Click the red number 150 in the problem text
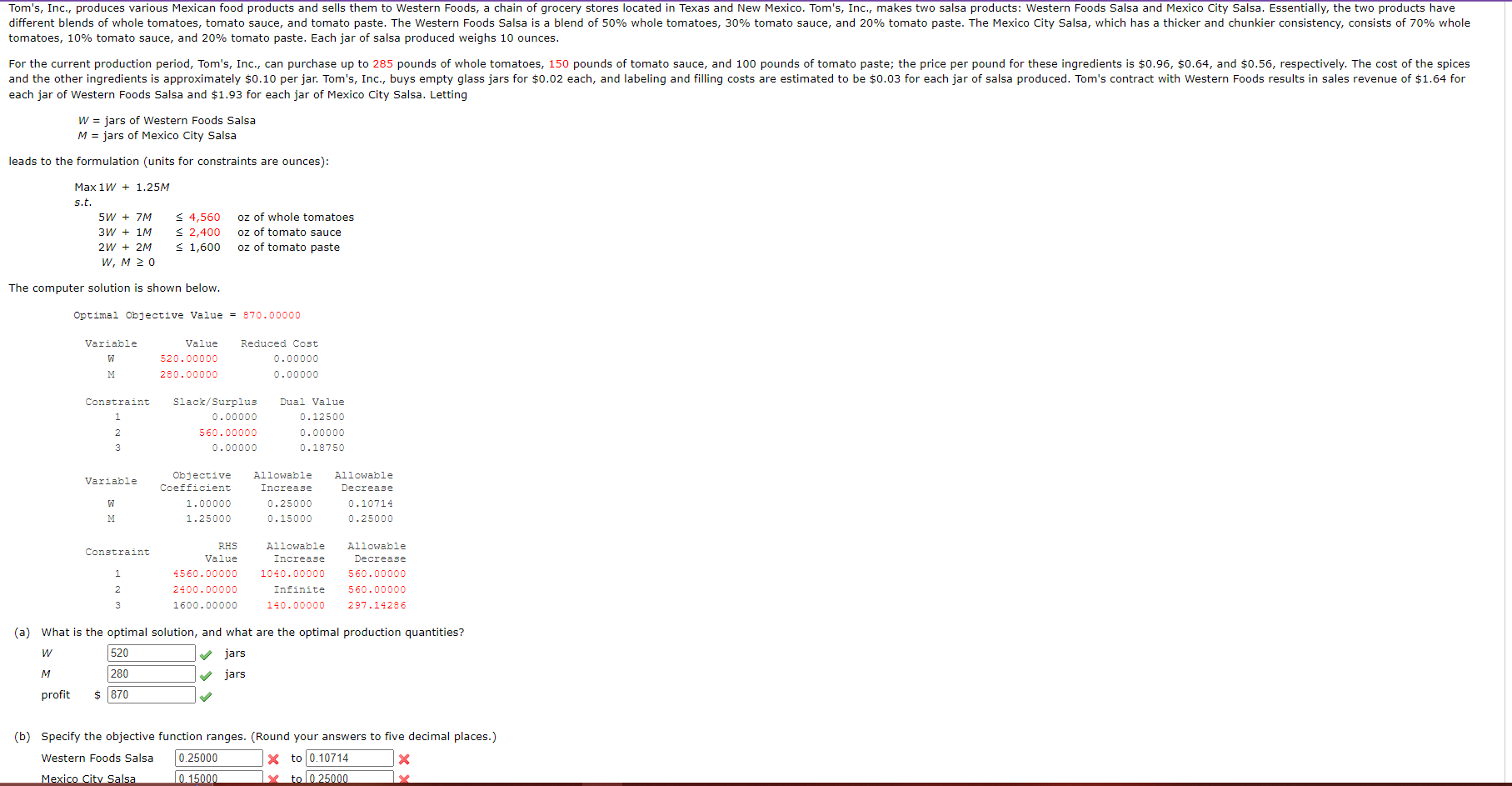Viewport: 1512px width, 786px height. click(559, 64)
